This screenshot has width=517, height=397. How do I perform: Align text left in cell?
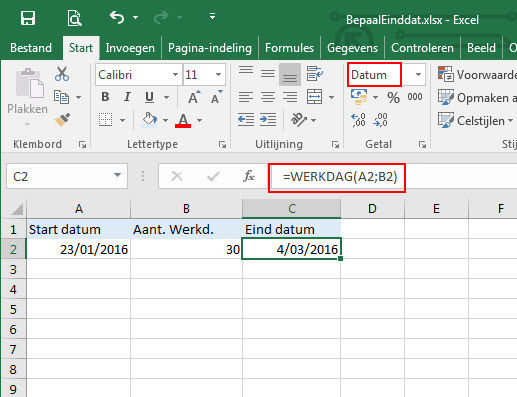coord(246,97)
